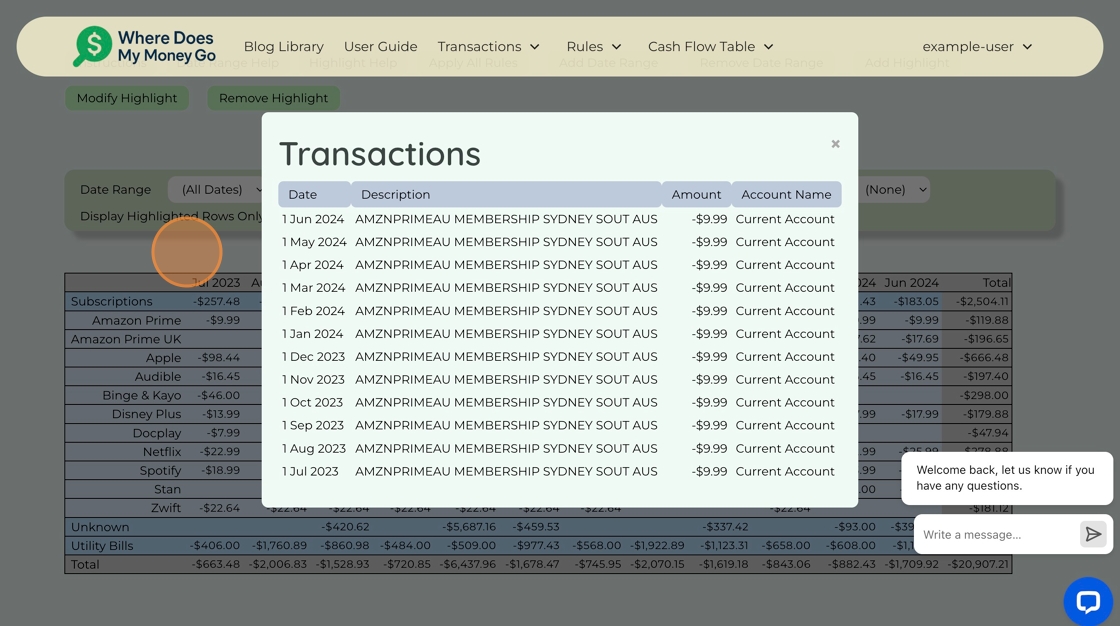The width and height of the screenshot is (1120, 626).
Task: Click the Where Does My Money Go logo
Action: click(x=144, y=46)
